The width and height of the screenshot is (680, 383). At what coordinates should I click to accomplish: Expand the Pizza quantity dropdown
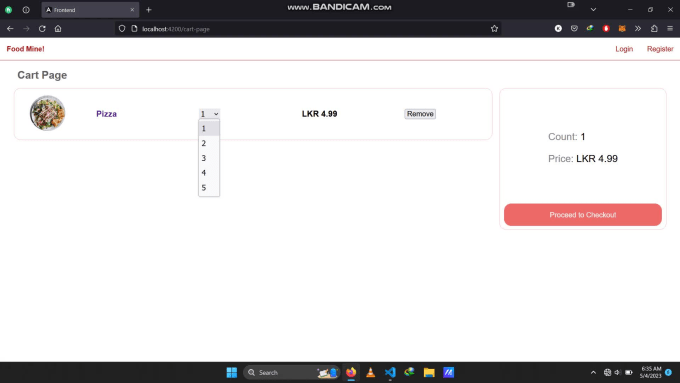[209, 114]
